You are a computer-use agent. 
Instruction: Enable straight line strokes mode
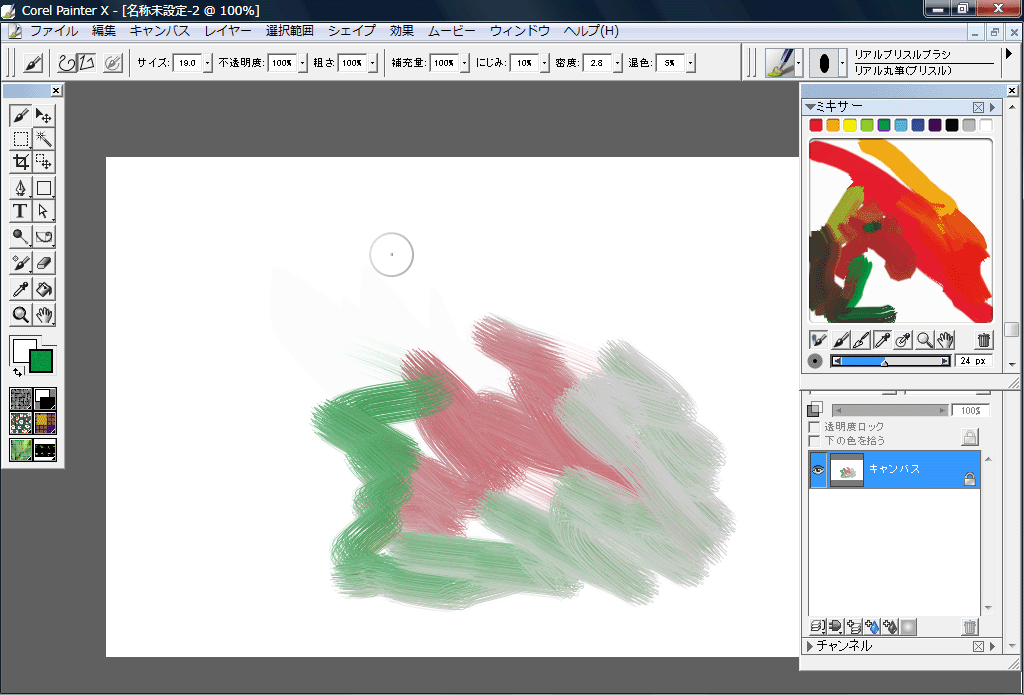tap(87, 63)
